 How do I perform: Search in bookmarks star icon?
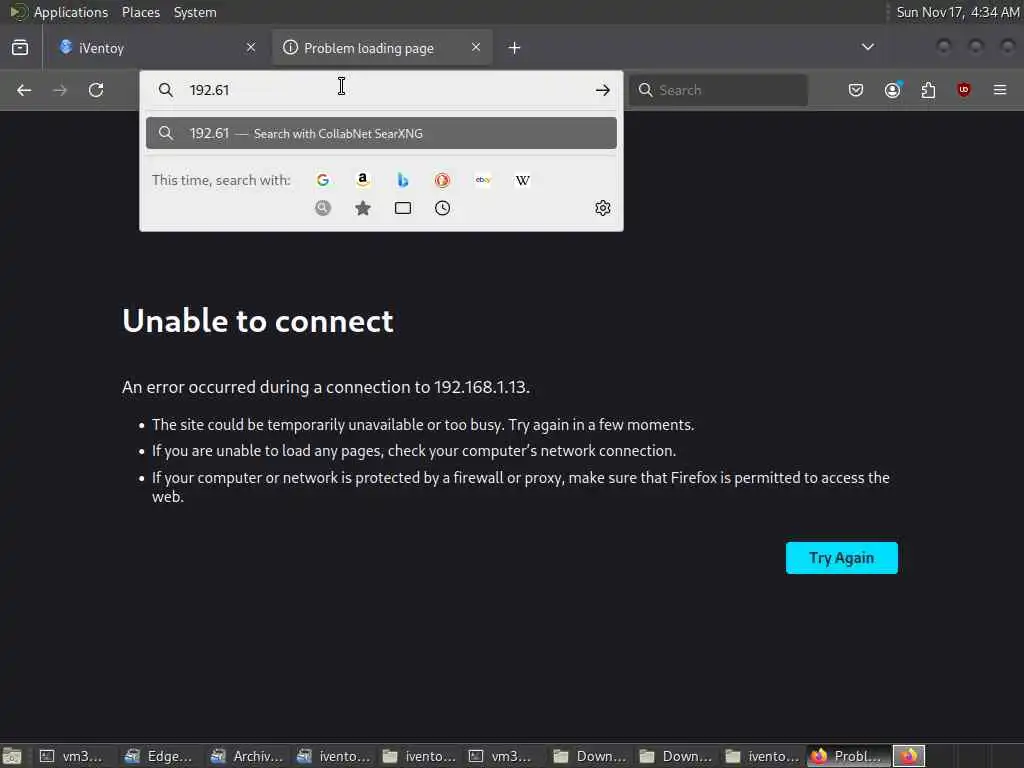(362, 208)
